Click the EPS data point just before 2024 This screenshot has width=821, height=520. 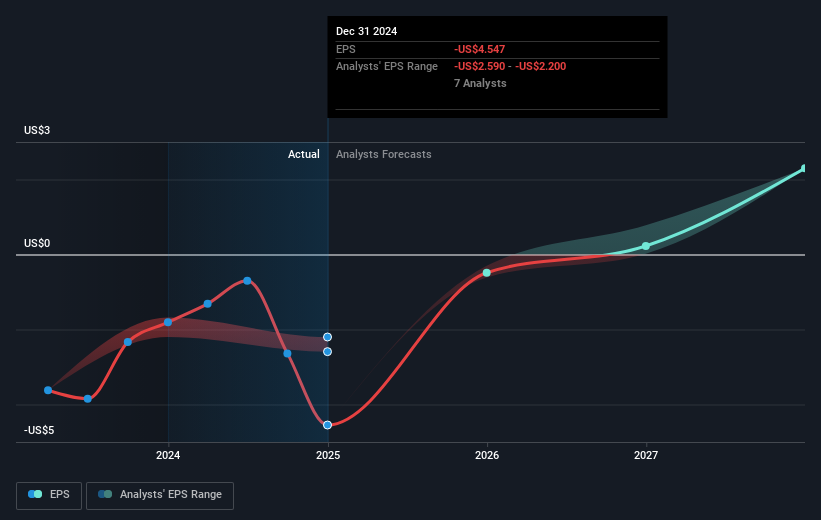click(x=128, y=342)
